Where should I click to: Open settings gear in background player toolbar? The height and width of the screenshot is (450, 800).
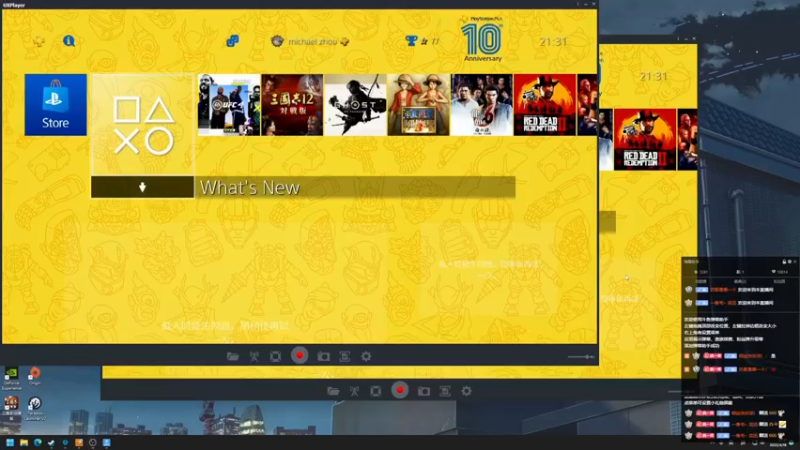(x=467, y=391)
